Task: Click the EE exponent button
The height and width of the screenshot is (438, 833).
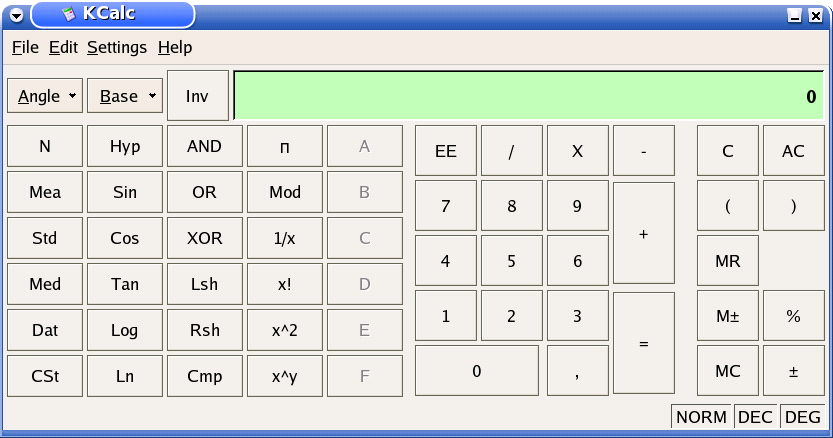Action: [x=446, y=150]
